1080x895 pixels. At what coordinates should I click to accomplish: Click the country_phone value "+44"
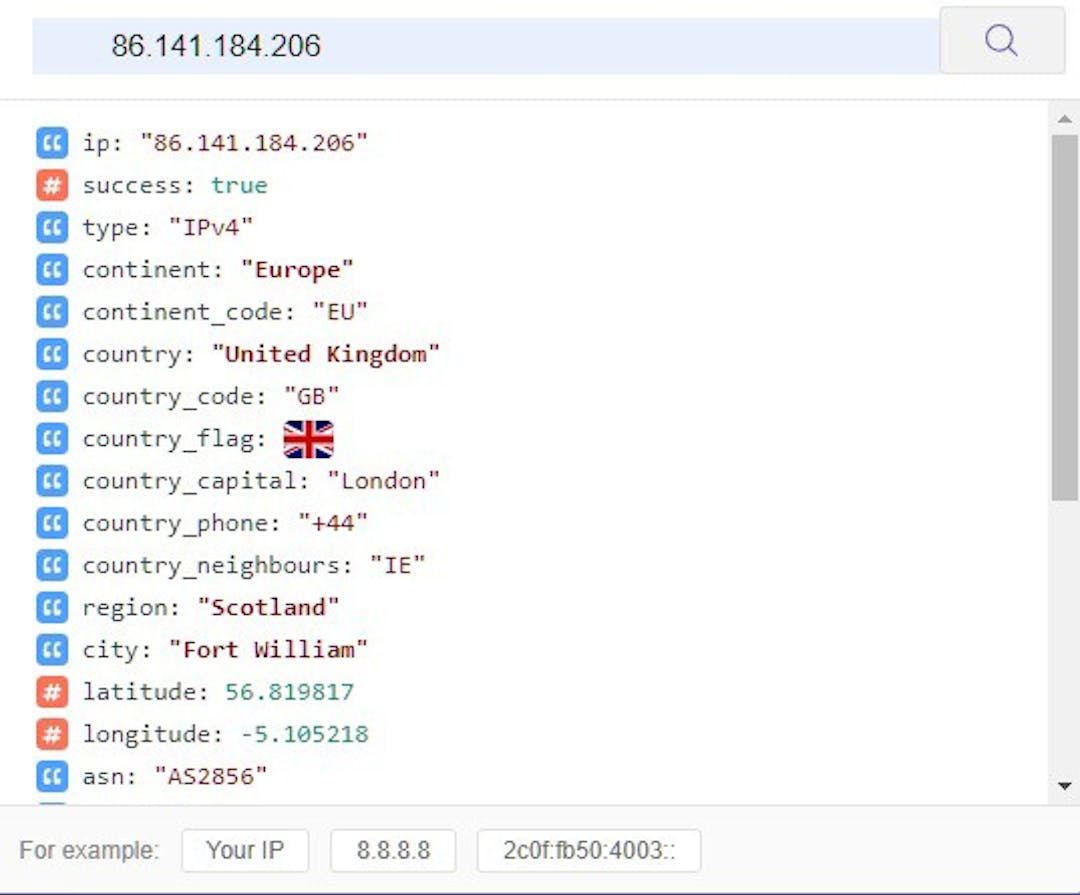[x=333, y=524]
